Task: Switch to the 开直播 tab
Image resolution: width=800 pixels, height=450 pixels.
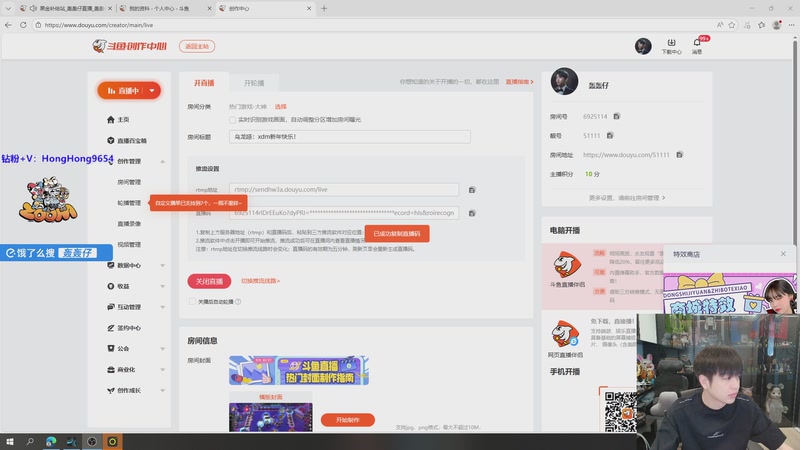Action: [x=204, y=83]
